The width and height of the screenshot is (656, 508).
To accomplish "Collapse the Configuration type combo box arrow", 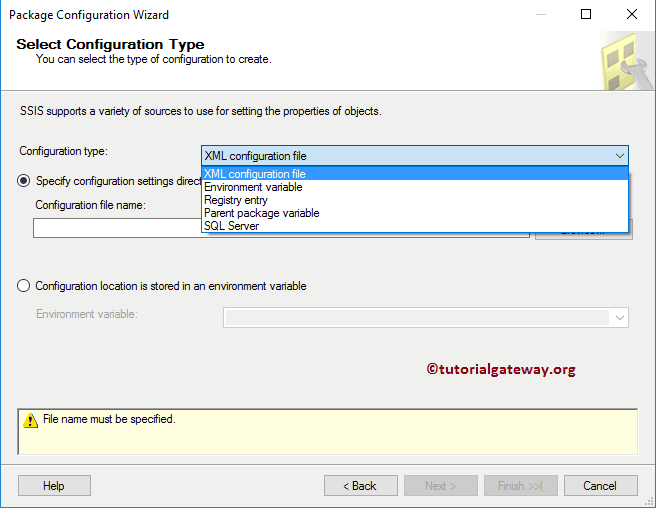I will click(619, 156).
